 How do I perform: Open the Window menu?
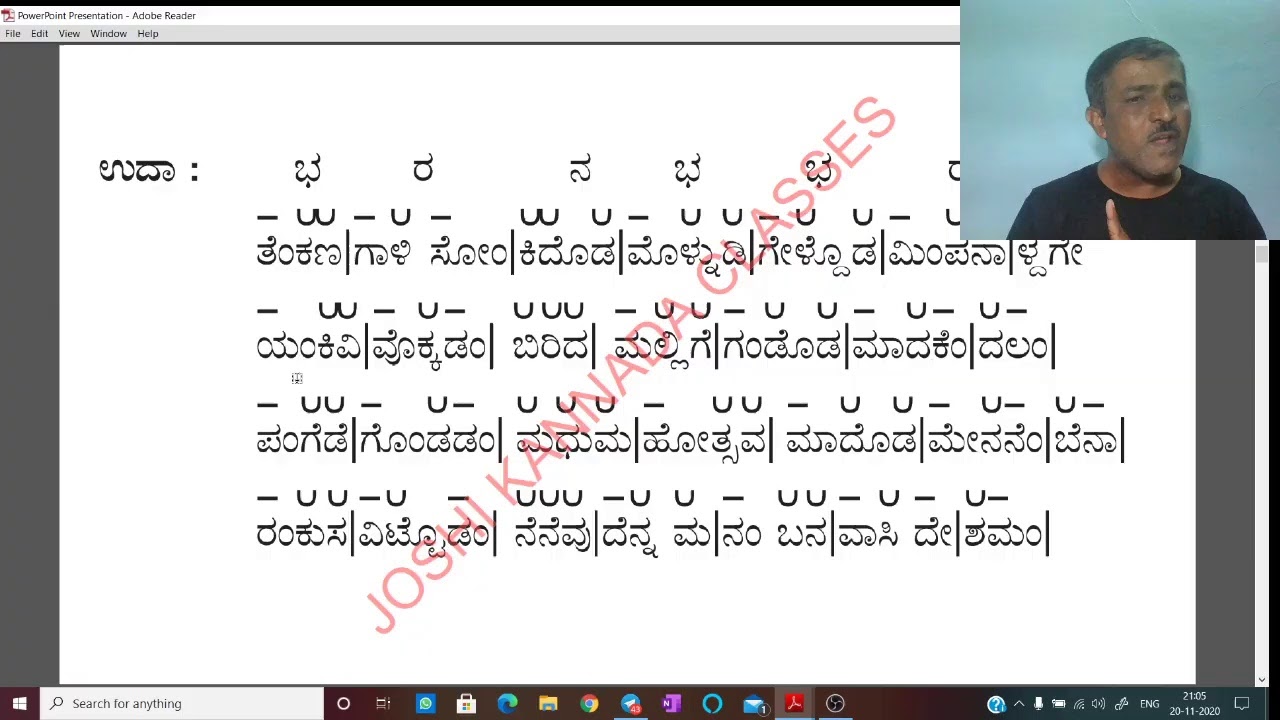click(x=108, y=33)
